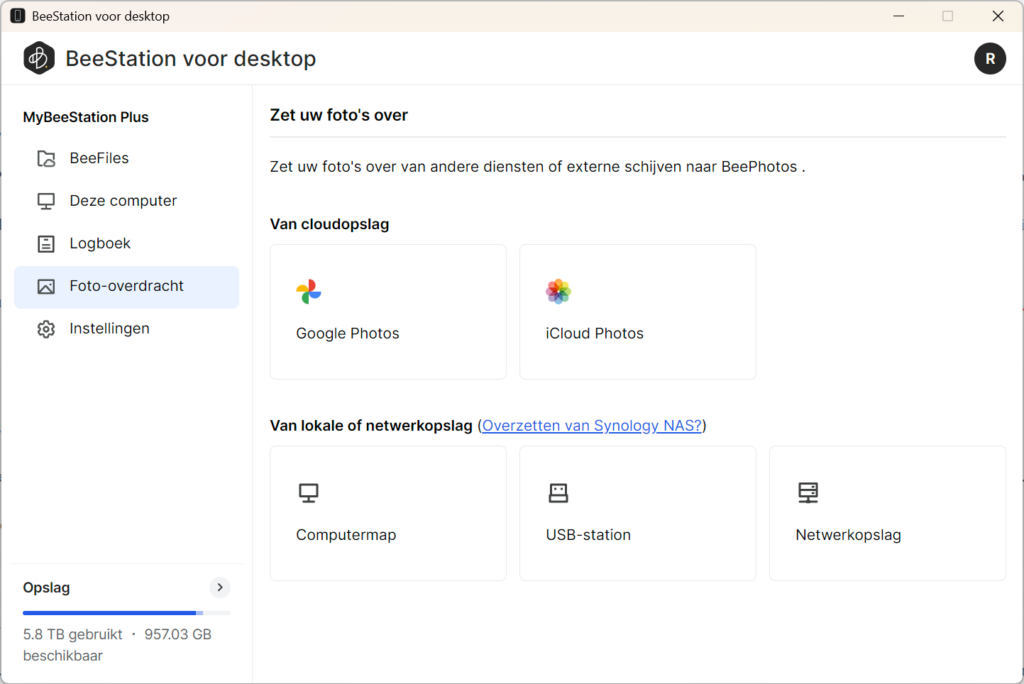Open the user profile avatar R
The width and height of the screenshot is (1024, 684).
[989, 59]
